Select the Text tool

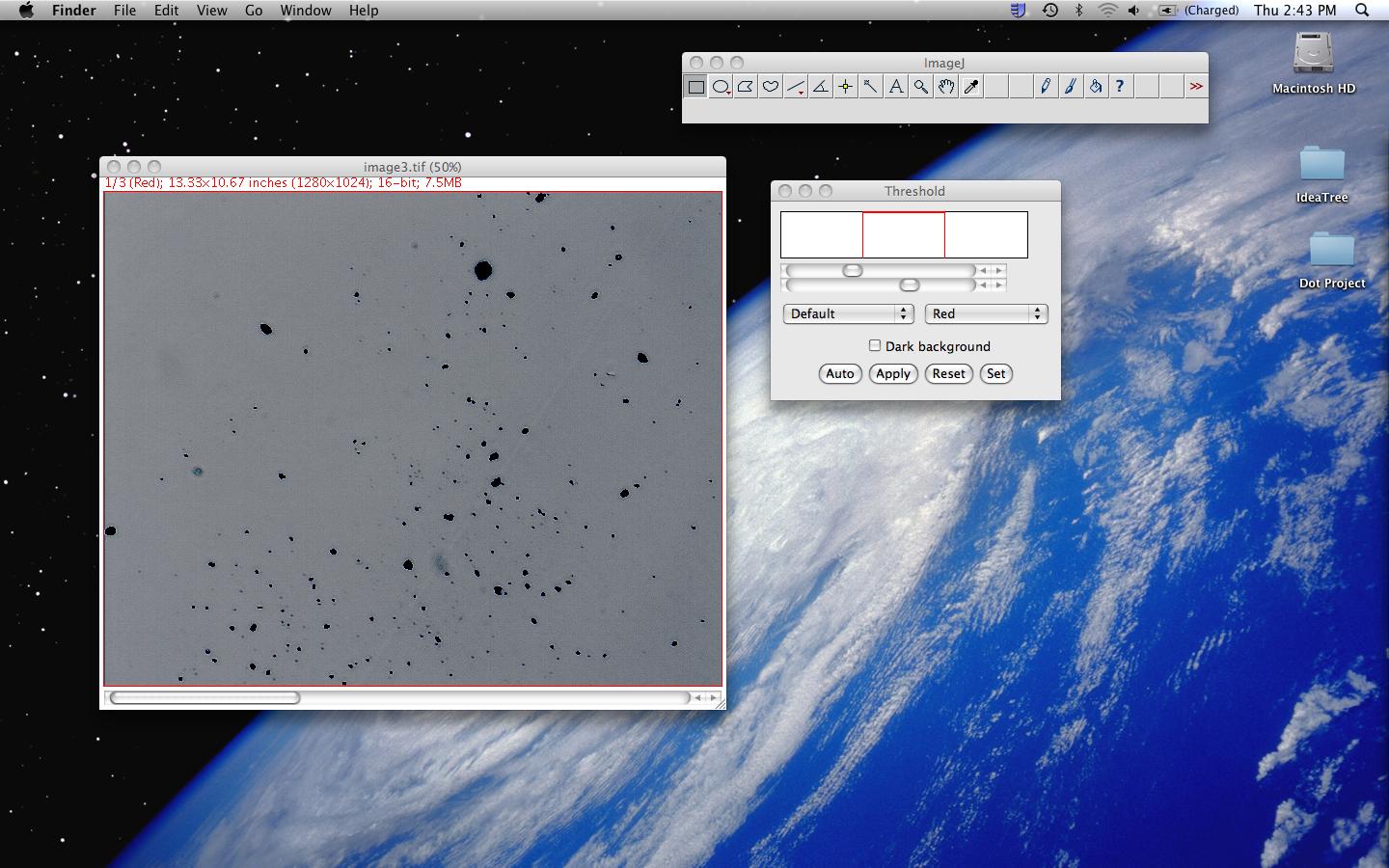(896, 87)
